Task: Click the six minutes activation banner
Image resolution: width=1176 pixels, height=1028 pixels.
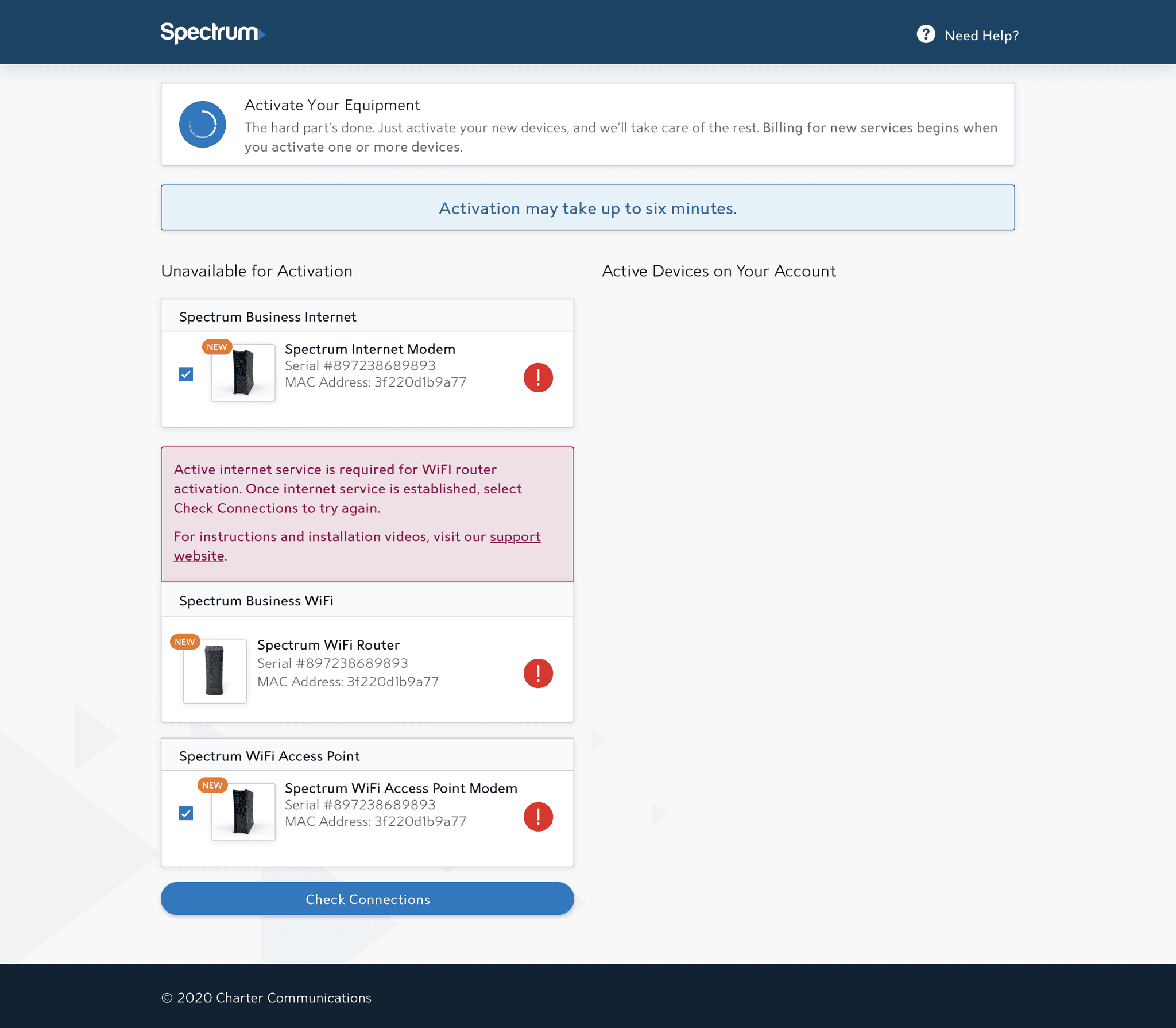Action: coord(587,208)
